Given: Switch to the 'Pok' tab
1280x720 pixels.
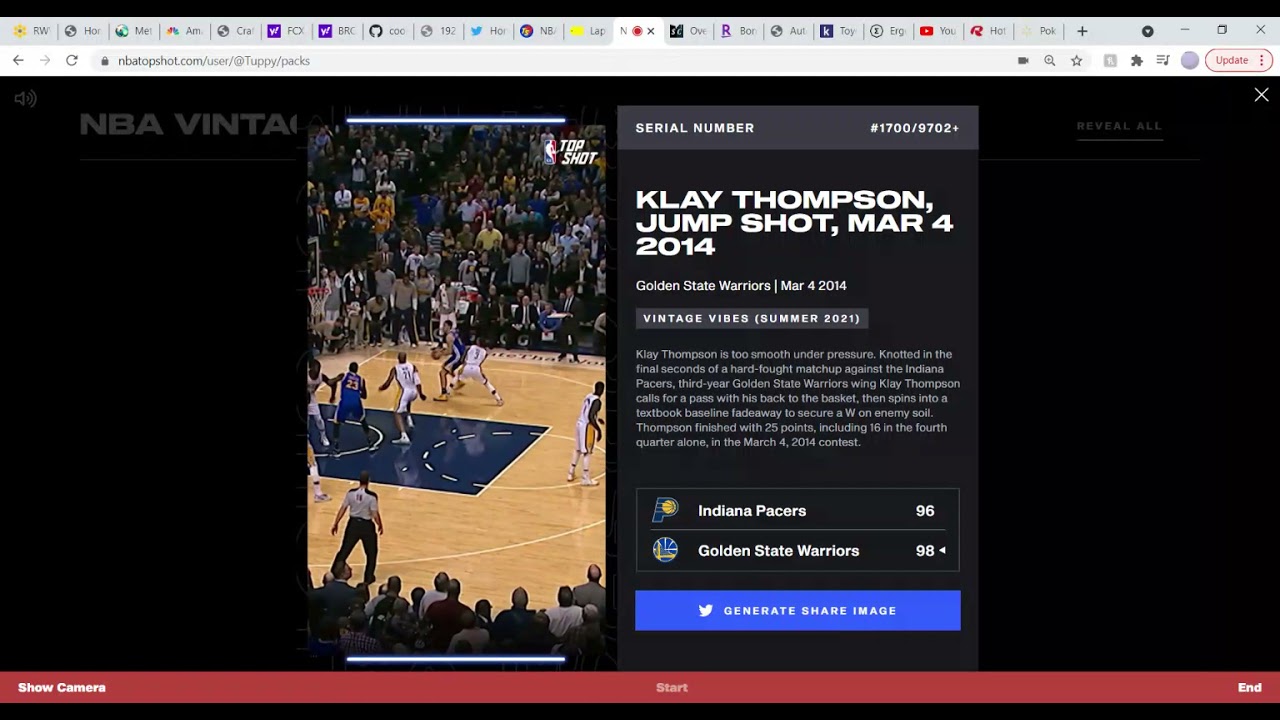Looking at the screenshot, I should pos(1039,31).
